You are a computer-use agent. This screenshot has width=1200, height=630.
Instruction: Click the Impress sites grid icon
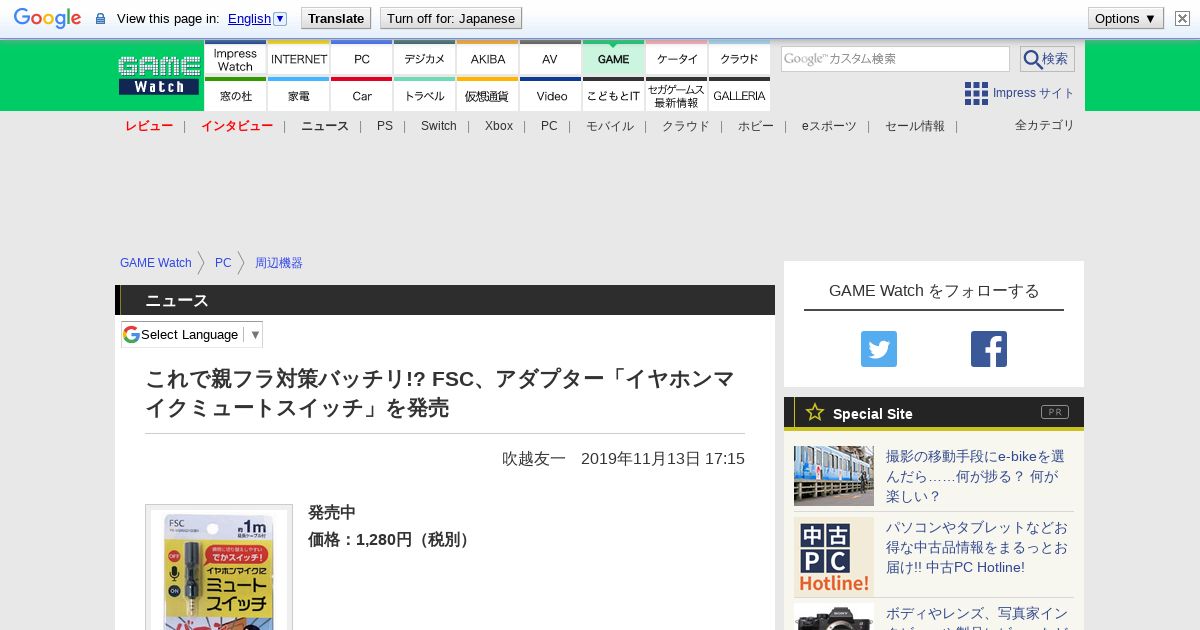976,93
